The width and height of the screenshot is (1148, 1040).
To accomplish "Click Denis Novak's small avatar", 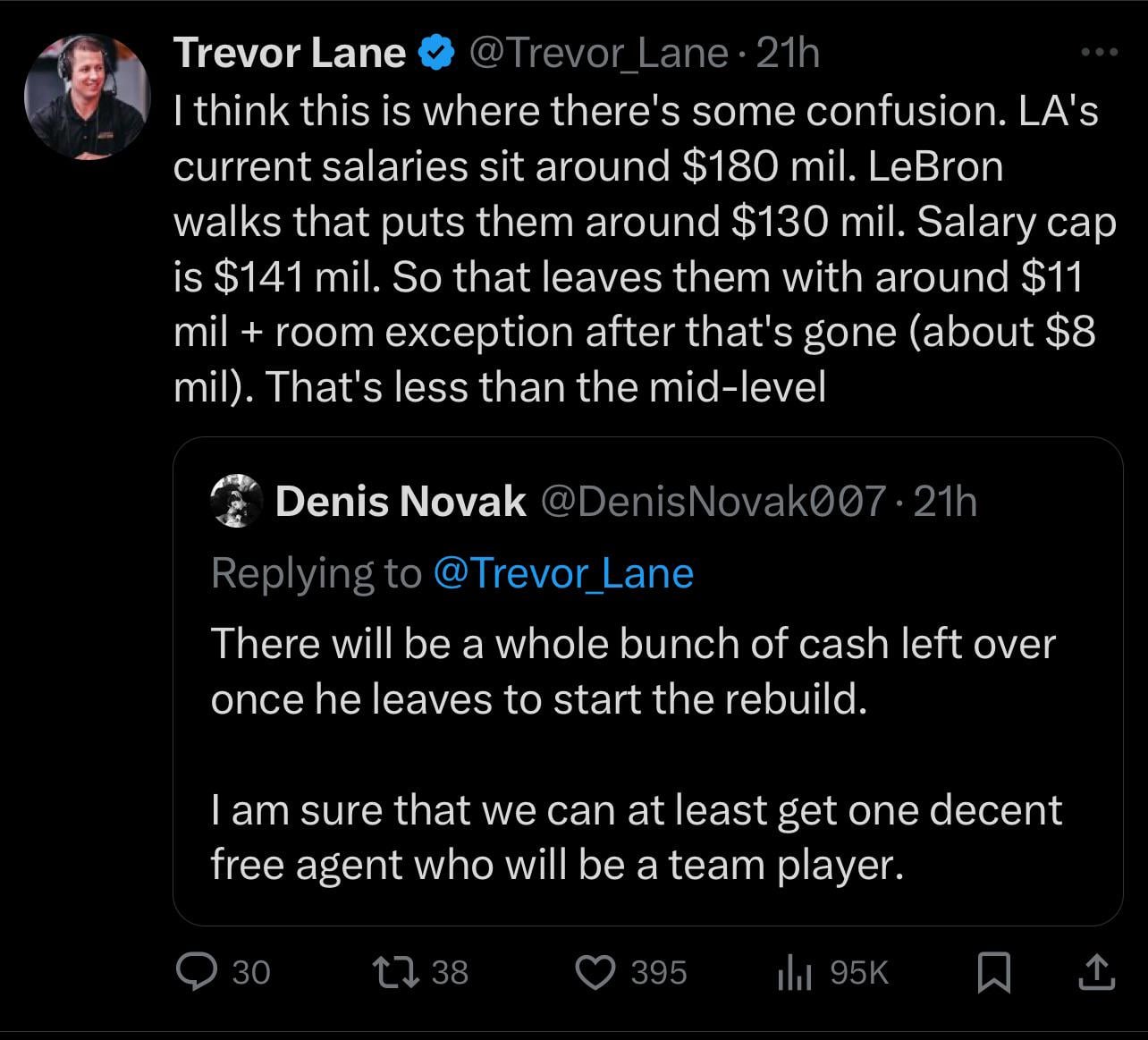I will pos(236,501).
